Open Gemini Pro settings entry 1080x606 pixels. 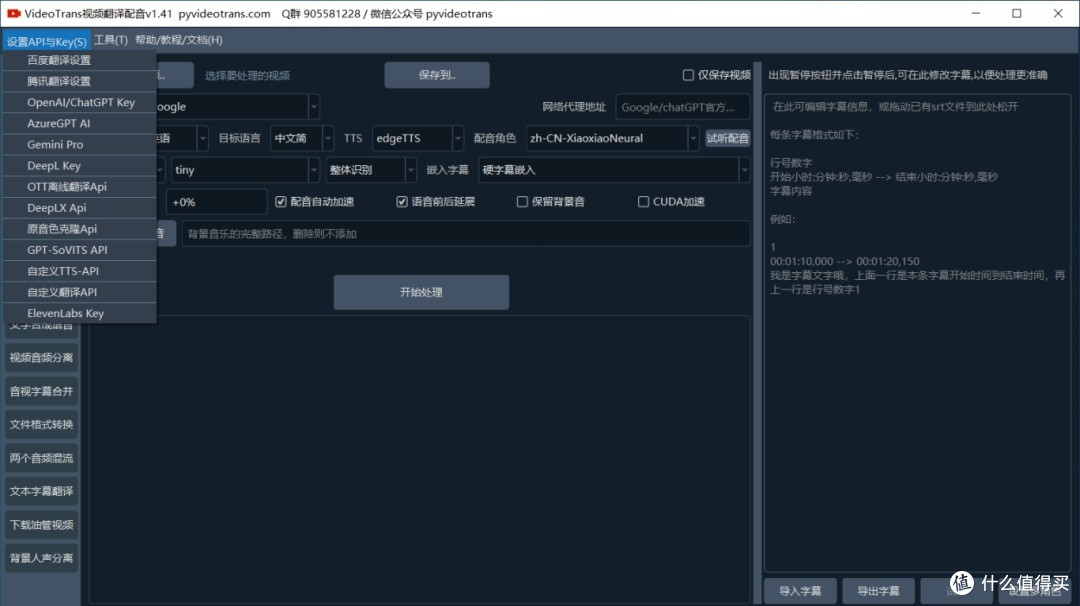[x=79, y=145]
